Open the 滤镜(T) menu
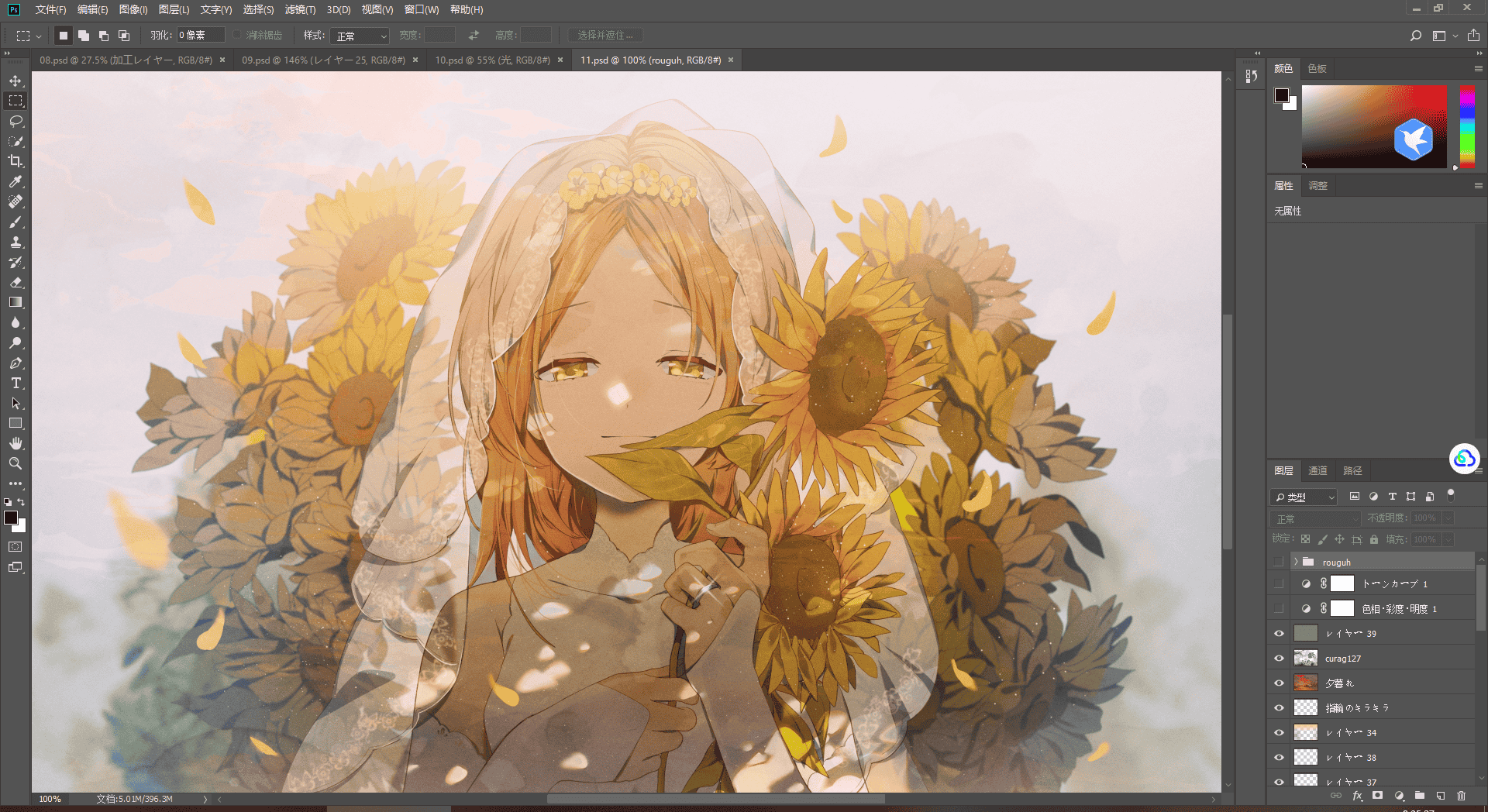1488x812 pixels. click(x=300, y=9)
